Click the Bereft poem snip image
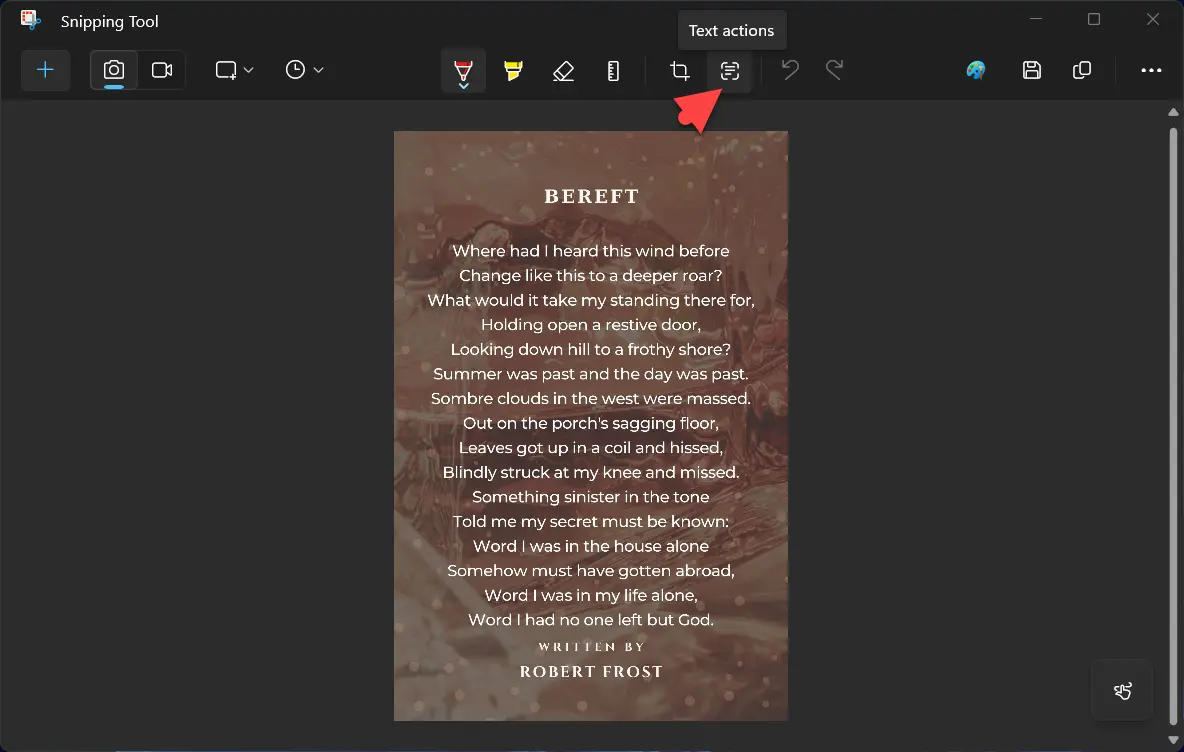 (x=590, y=426)
